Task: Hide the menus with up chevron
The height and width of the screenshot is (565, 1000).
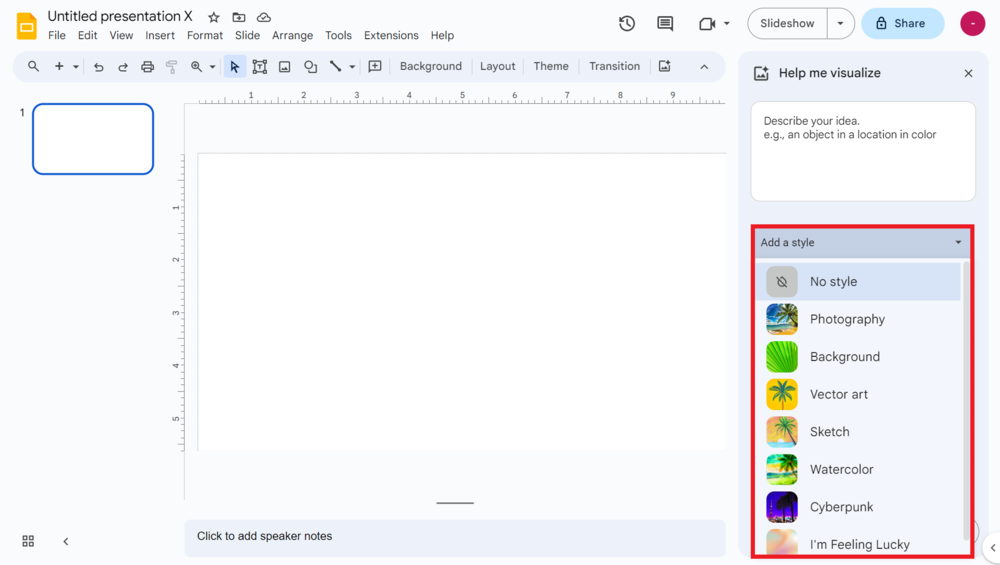Action: pos(704,67)
